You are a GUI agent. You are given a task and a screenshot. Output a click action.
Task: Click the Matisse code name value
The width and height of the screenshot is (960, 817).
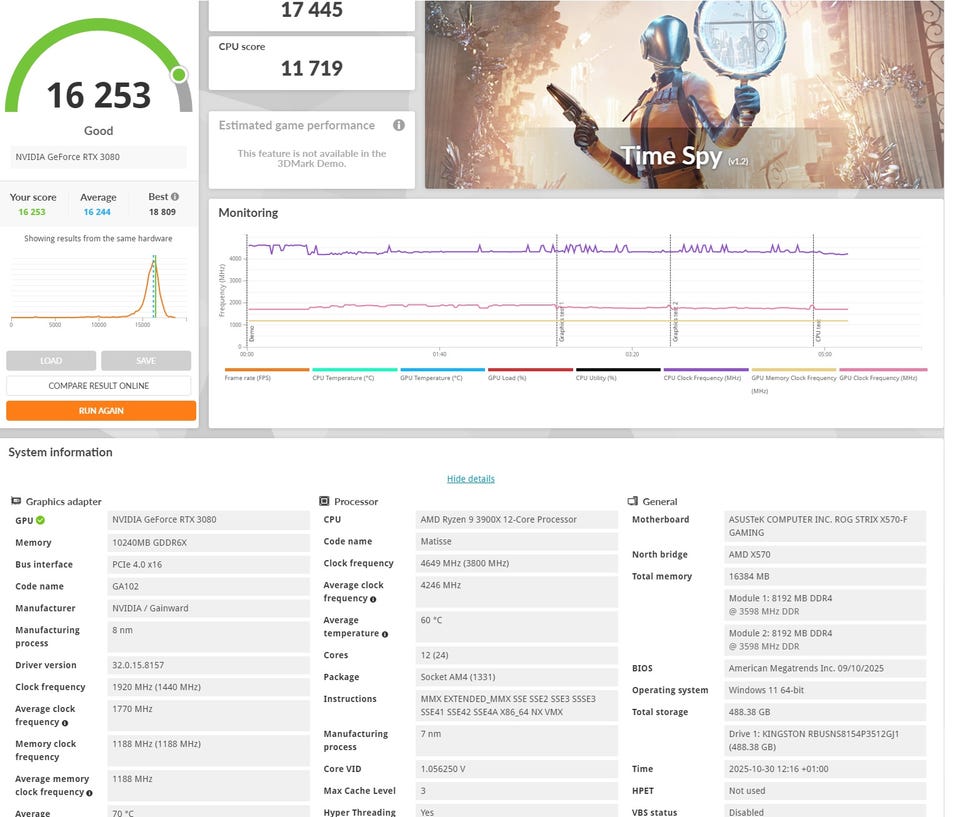click(517, 541)
